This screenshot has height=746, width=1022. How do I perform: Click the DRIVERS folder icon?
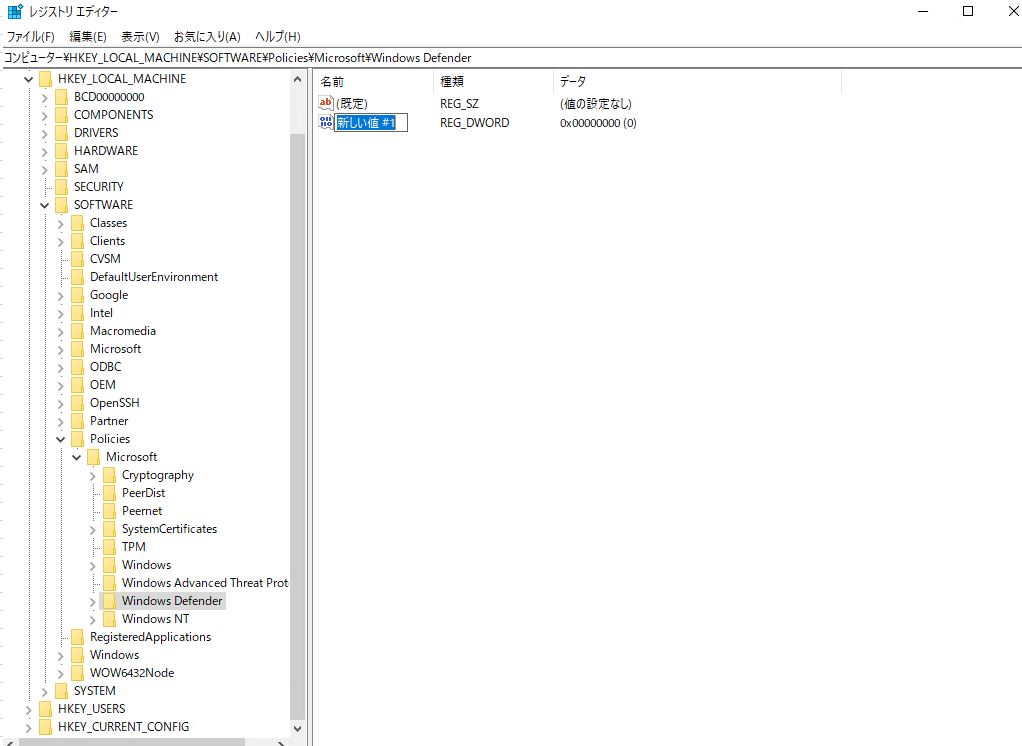(x=62, y=133)
